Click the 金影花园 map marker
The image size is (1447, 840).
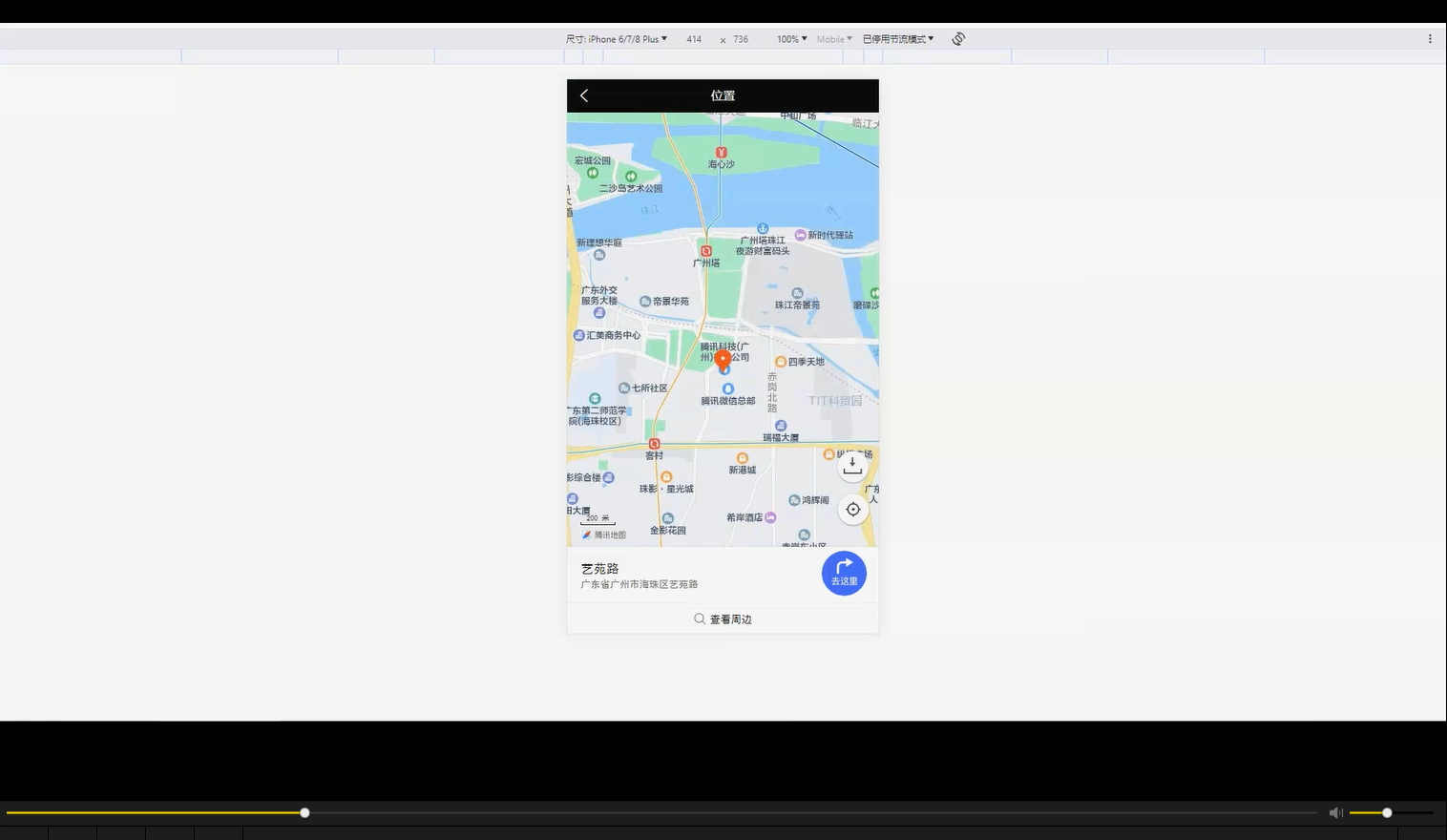668,518
